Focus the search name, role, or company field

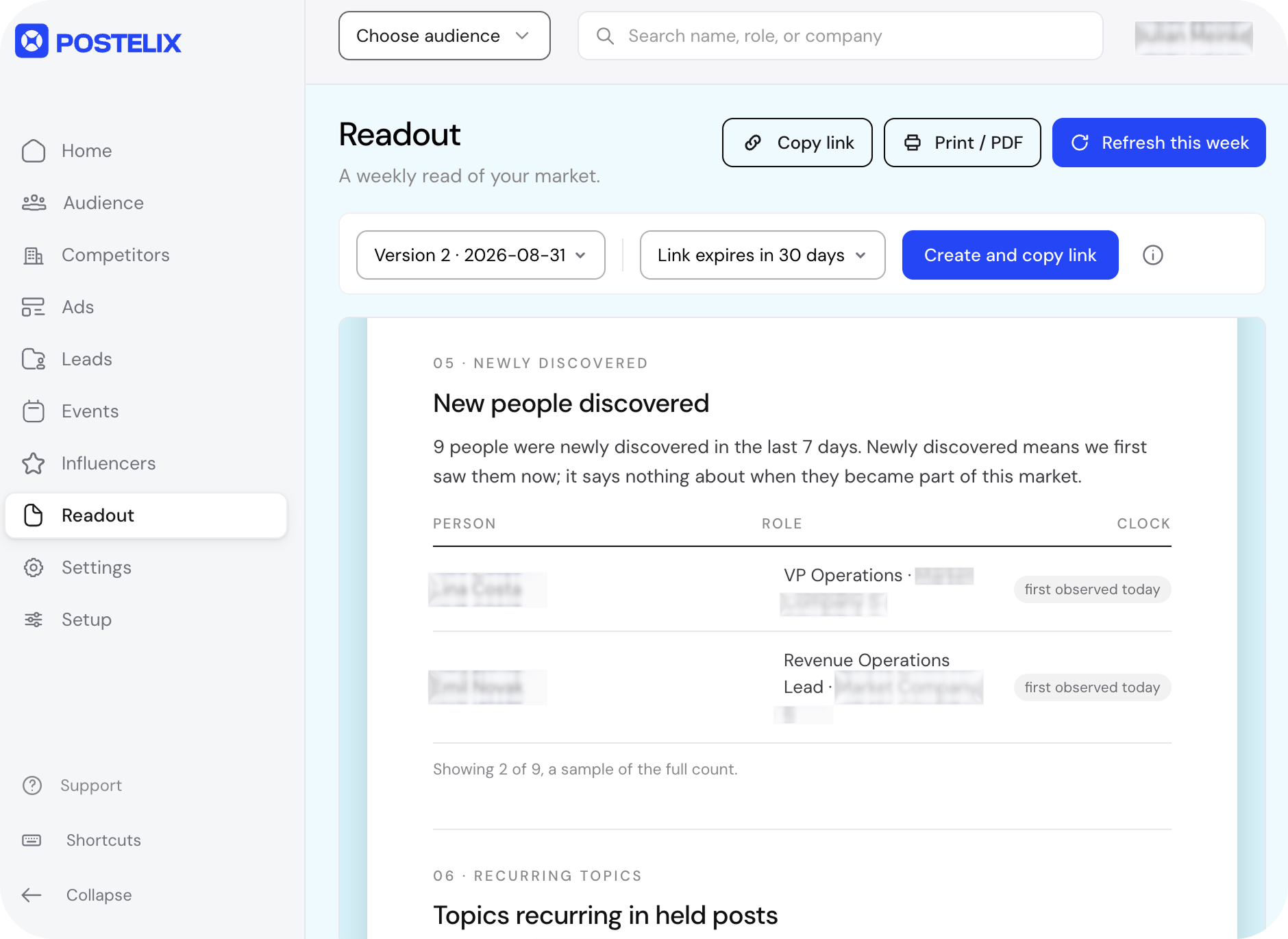pyautogui.click(x=841, y=36)
